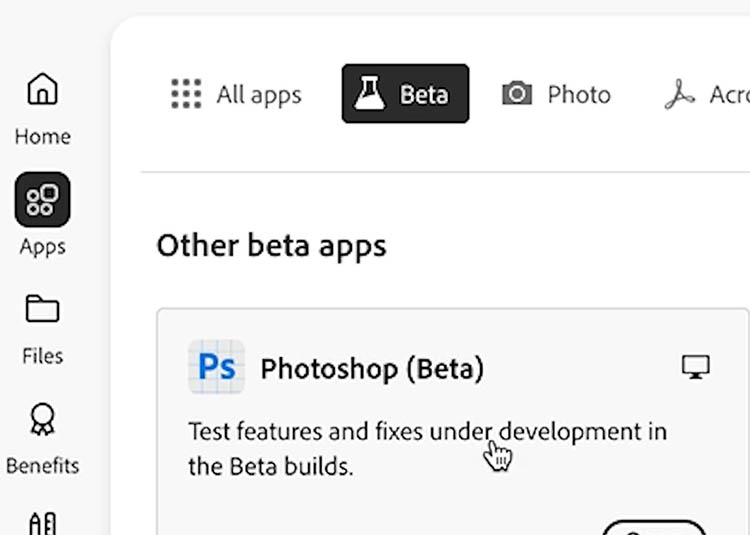750x535 pixels.
Task: Click the Other beta apps heading
Action: pos(271,246)
